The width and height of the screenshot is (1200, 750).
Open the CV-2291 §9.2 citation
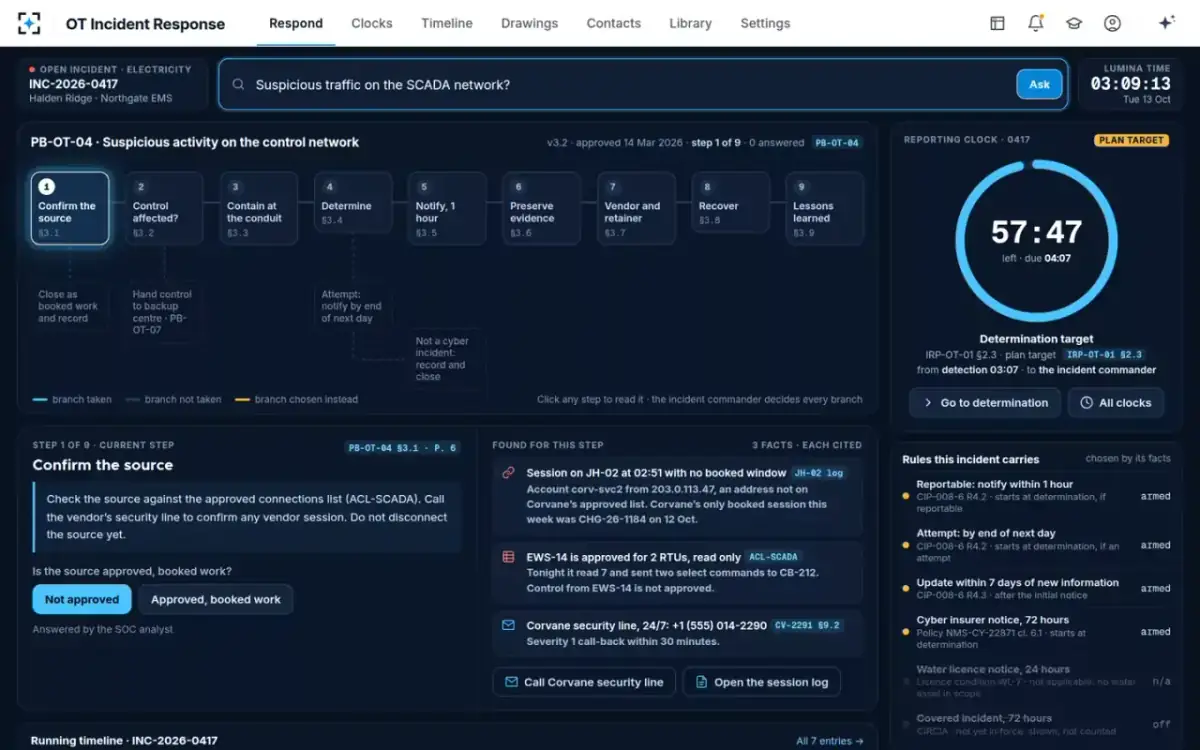[808, 626]
